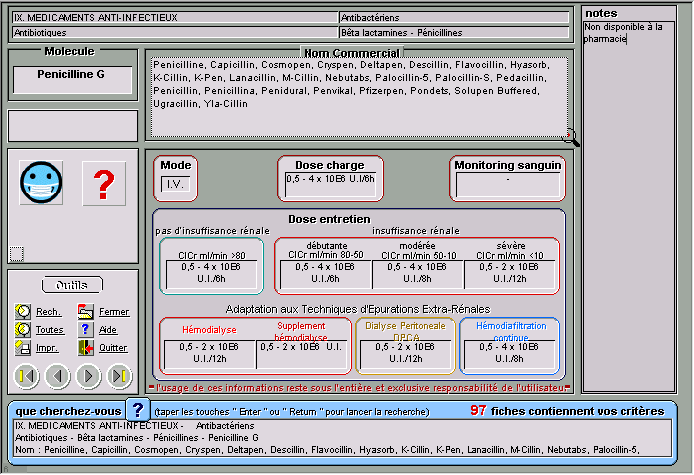Go to the next record
Viewport: 694px width, 475px height.
click(x=89, y=376)
